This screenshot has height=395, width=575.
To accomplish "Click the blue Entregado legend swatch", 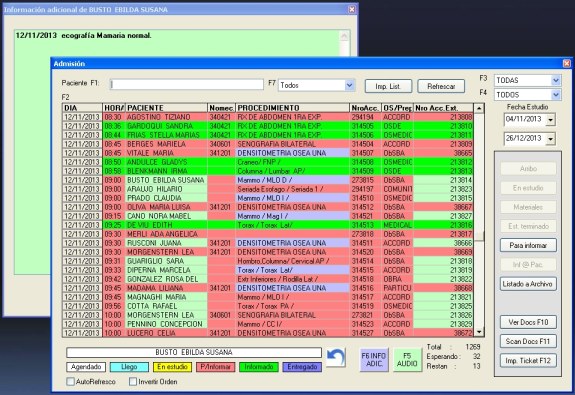I will click(302, 367).
